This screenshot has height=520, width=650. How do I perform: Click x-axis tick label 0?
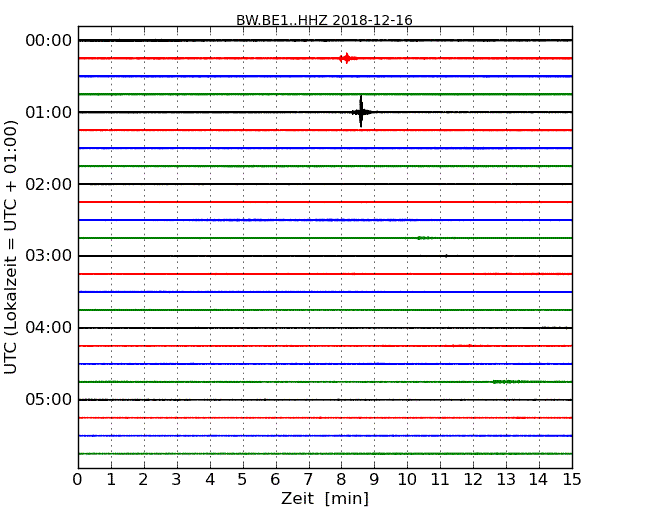78,479
